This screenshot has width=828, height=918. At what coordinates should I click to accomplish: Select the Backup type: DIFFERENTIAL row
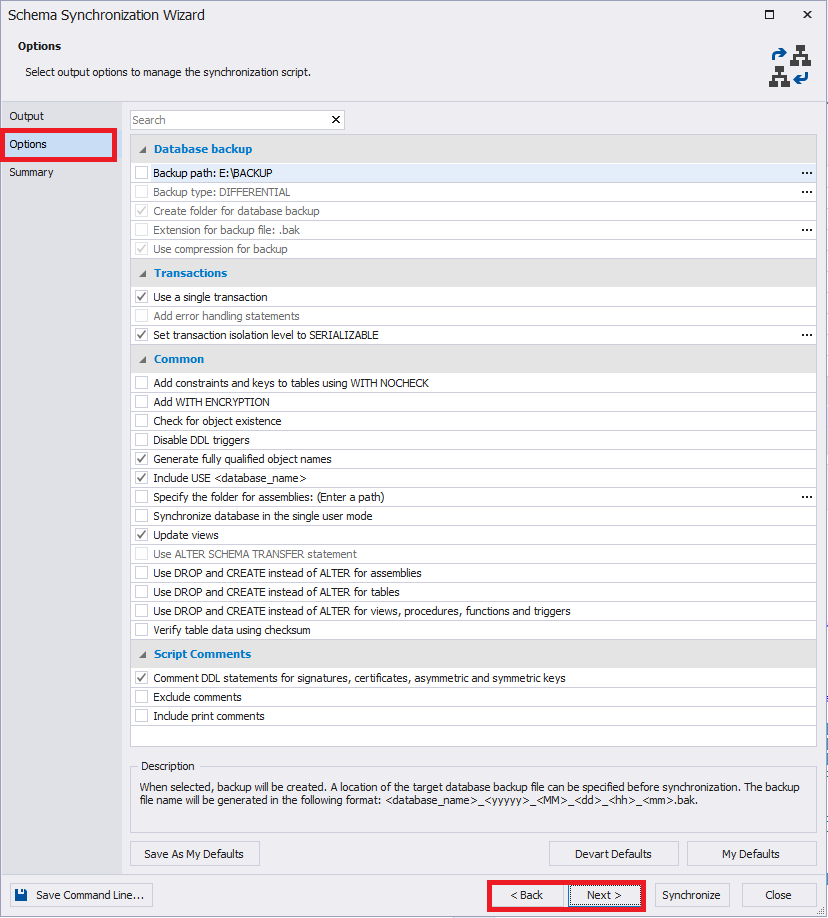[x=473, y=192]
